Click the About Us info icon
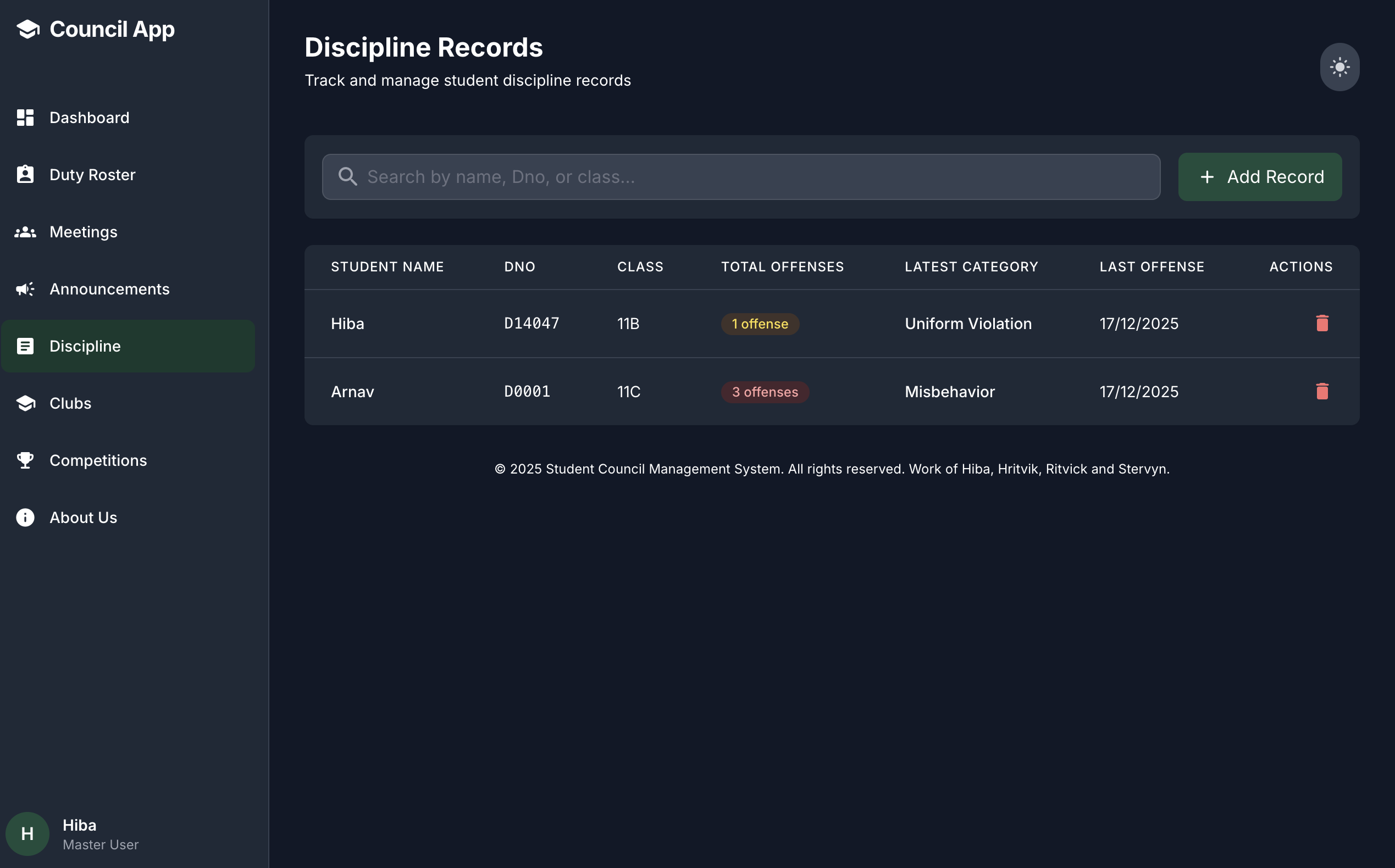The height and width of the screenshot is (868, 1395). (25, 518)
